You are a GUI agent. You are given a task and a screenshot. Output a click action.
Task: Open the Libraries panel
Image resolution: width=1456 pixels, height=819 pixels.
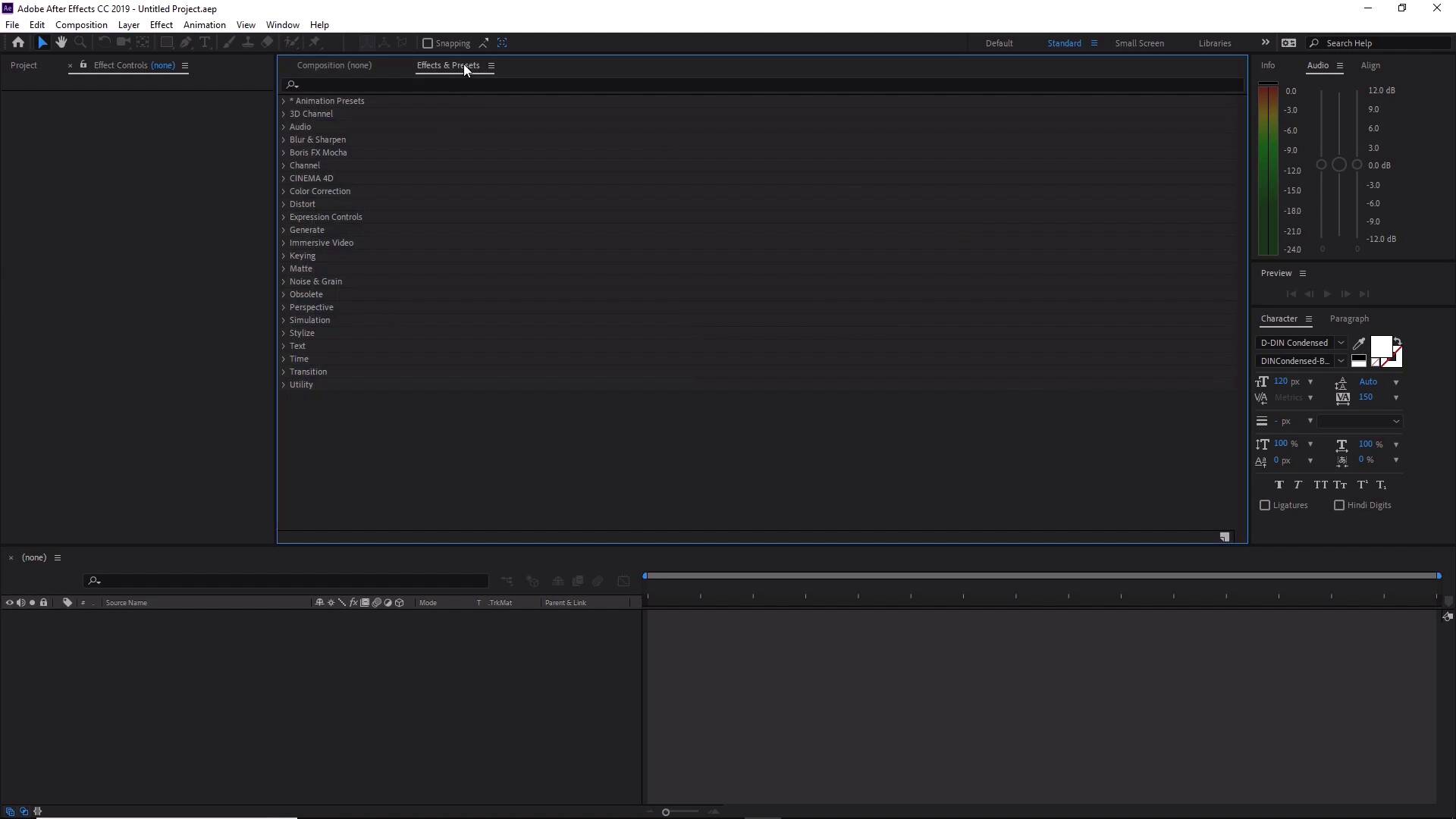(x=1214, y=43)
